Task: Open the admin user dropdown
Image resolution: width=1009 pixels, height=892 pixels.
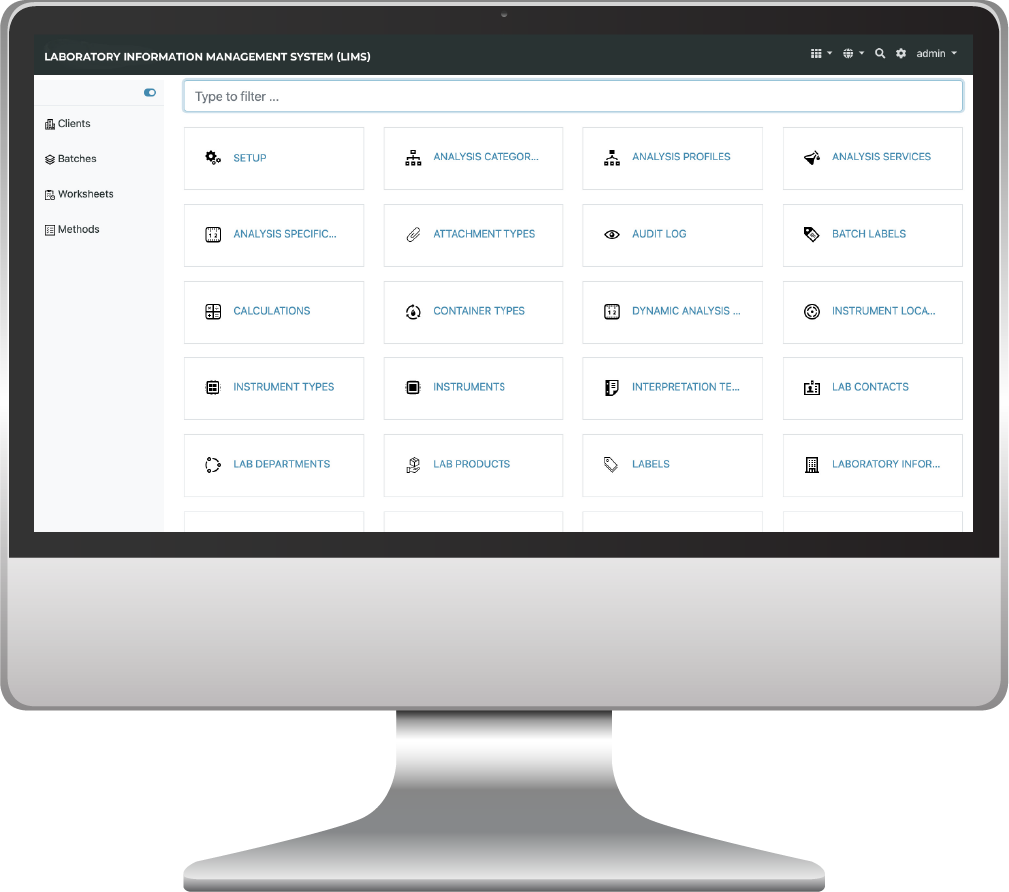Action: [x=936, y=53]
